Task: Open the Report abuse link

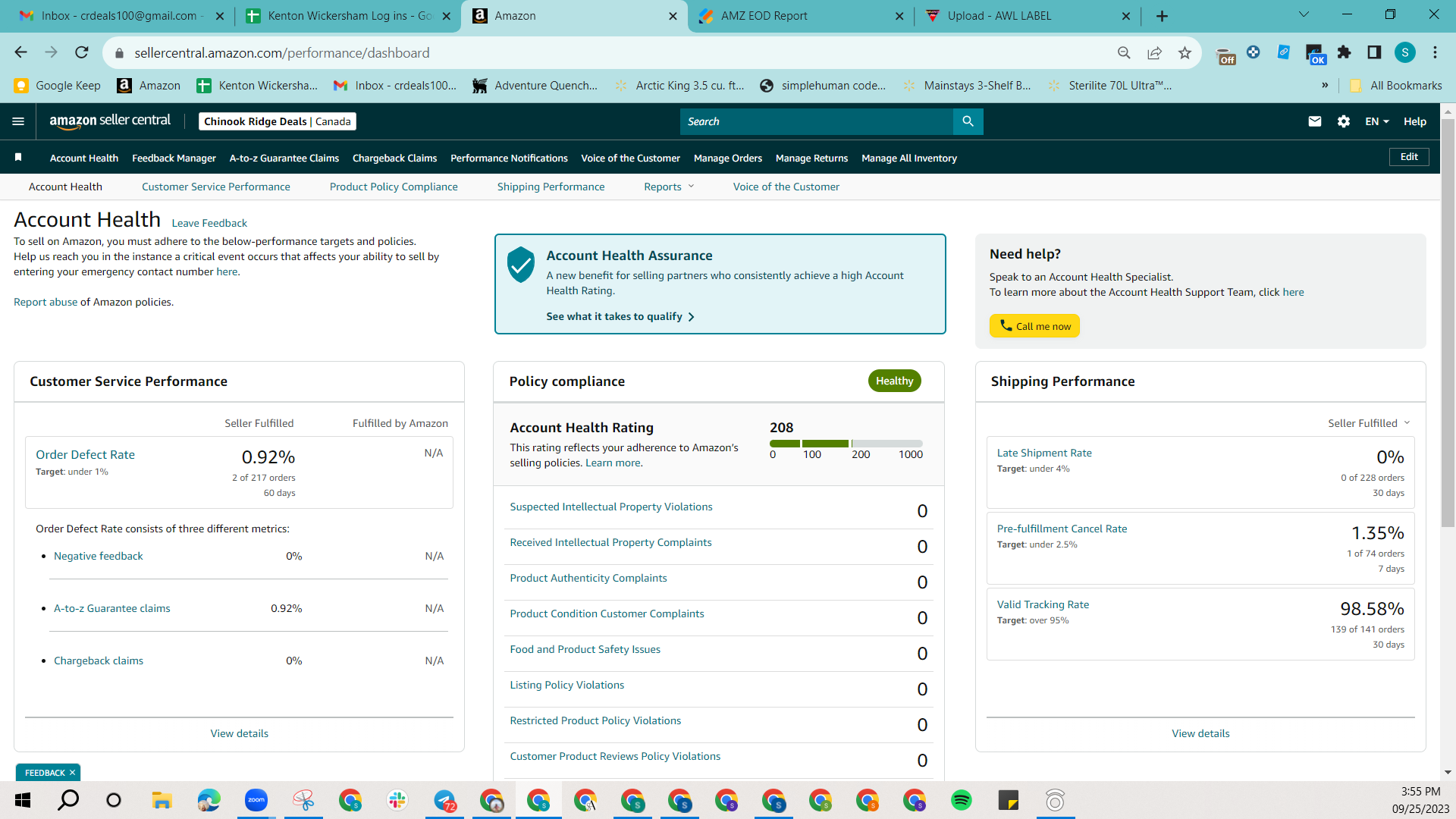Action: (45, 302)
